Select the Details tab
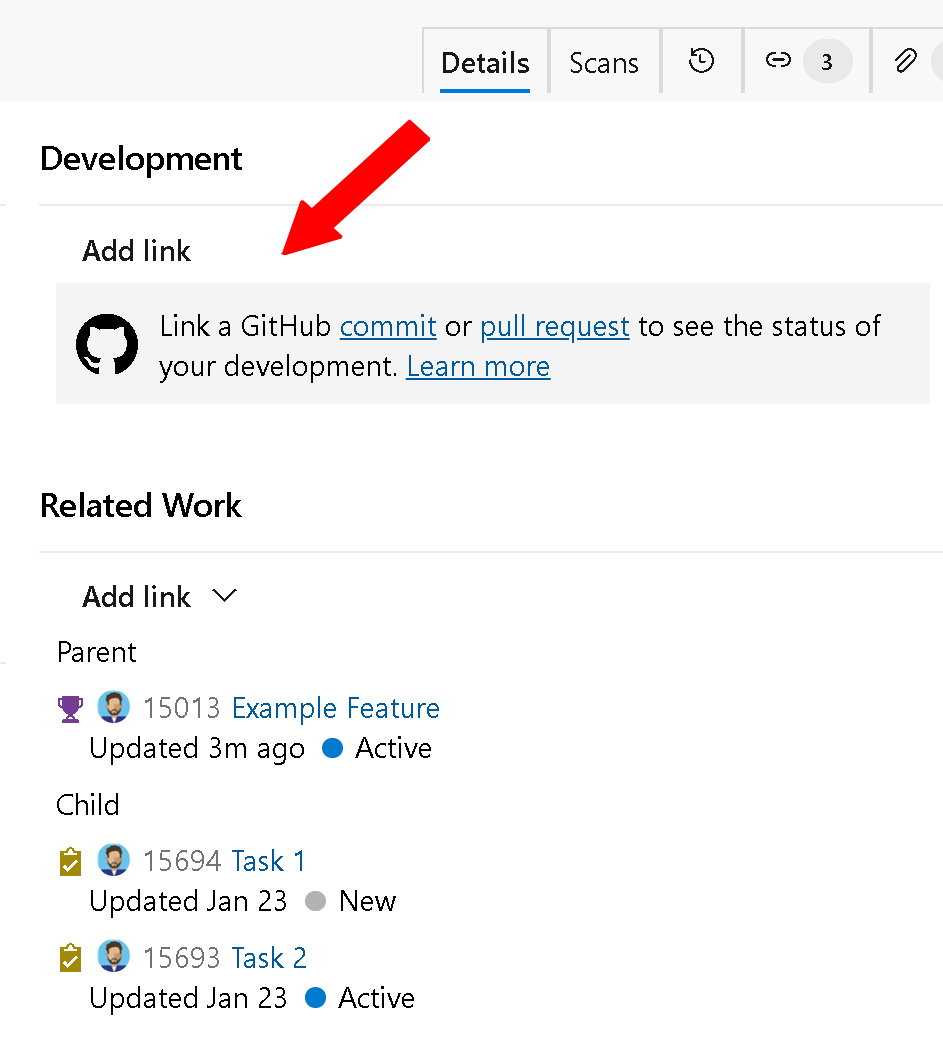This screenshot has height=1060, width=943. [485, 62]
